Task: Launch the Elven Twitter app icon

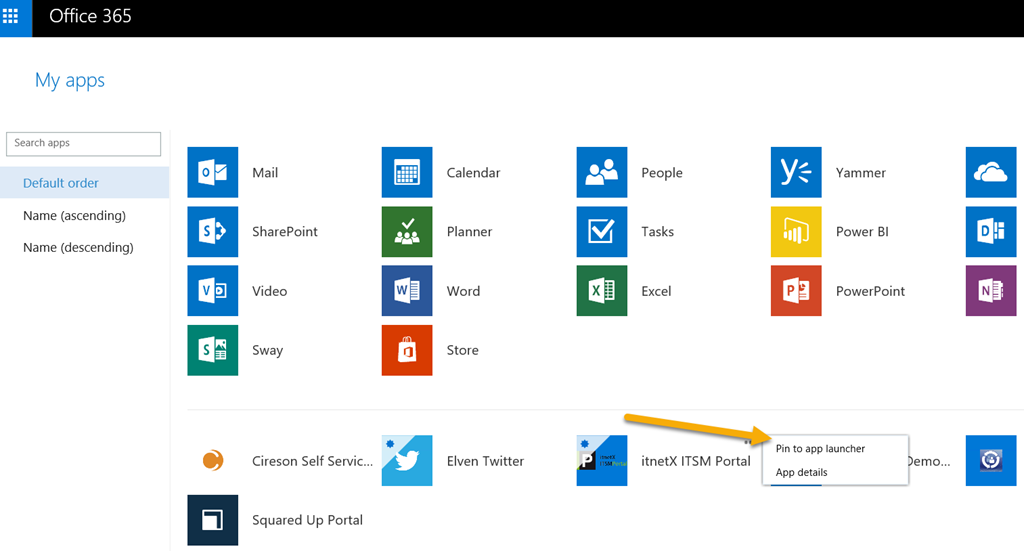Action: 407,461
